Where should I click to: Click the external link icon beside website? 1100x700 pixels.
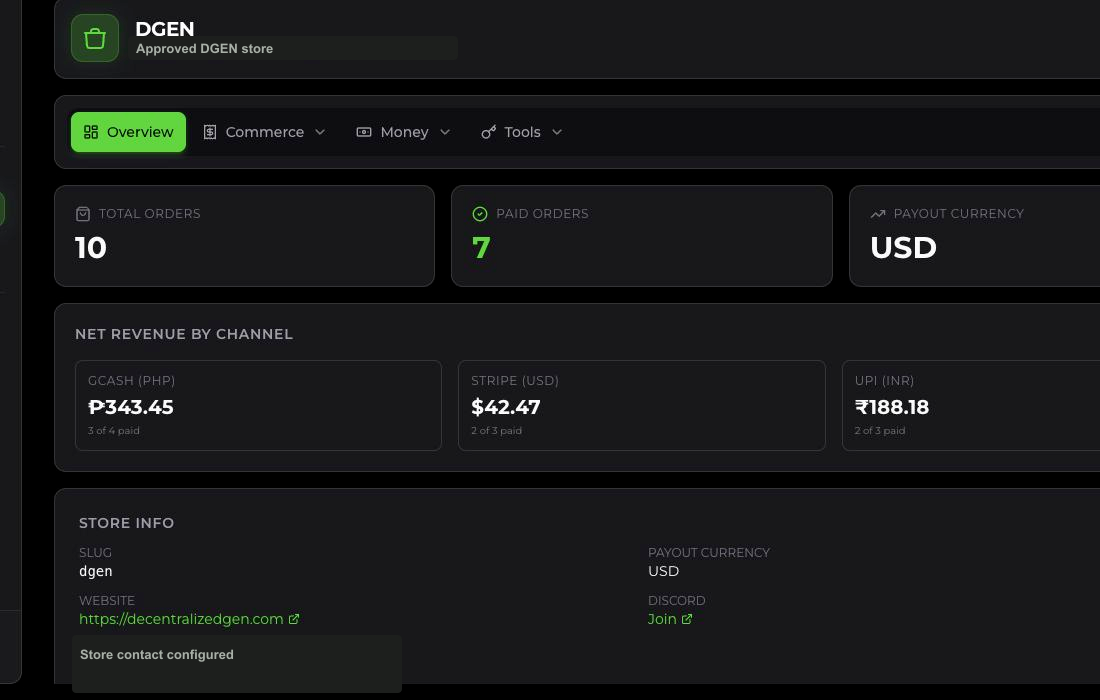pyautogui.click(x=294, y=619)
